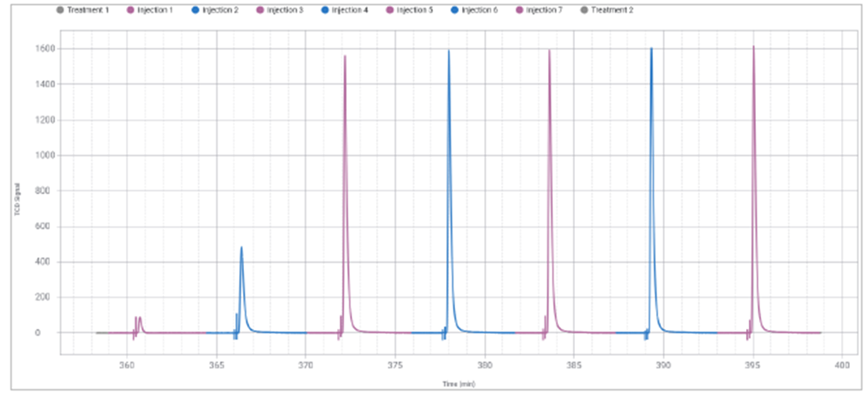Hide the Injection 1 series via legend
The image size is (865, 393).
pos(150,10)
